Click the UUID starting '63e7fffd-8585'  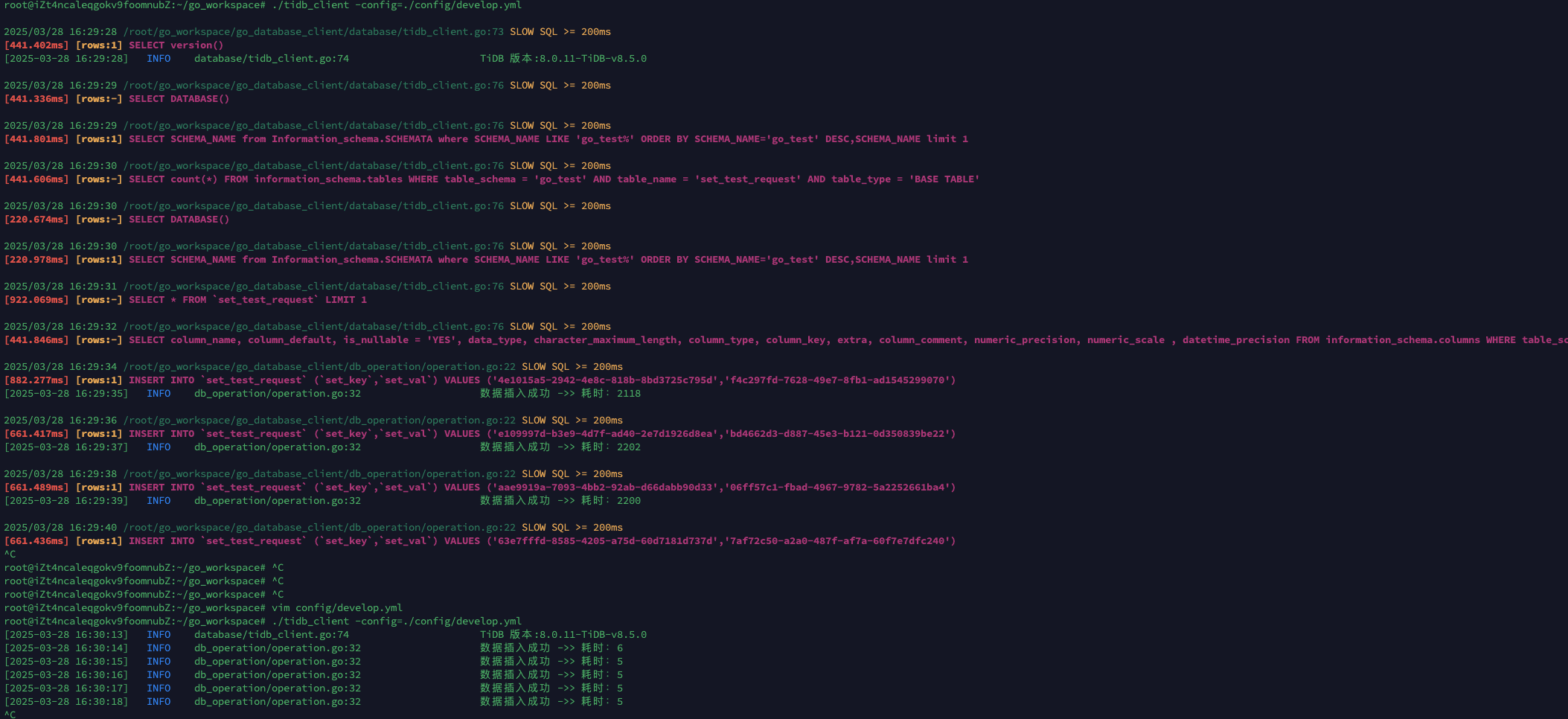605,541
